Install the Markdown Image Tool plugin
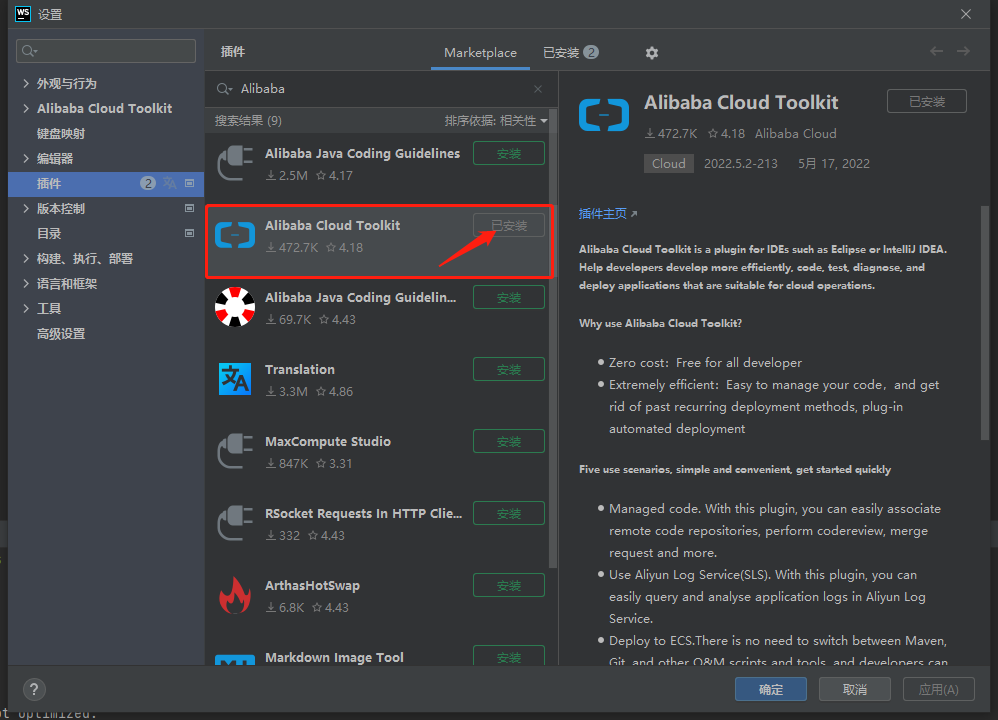998x720 pixels. click(x=509, y=656)
